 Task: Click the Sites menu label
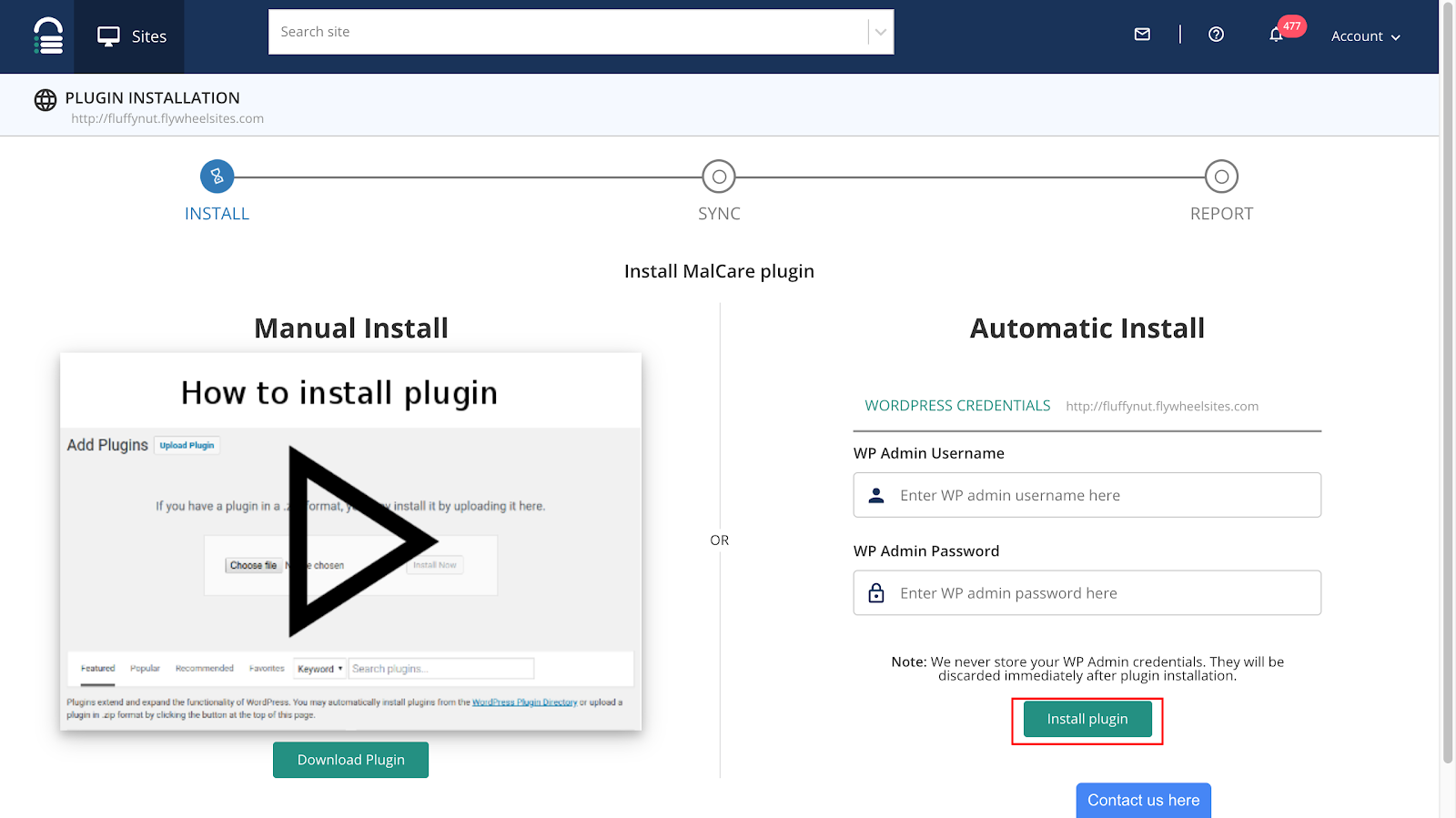[x=149, y=36]
